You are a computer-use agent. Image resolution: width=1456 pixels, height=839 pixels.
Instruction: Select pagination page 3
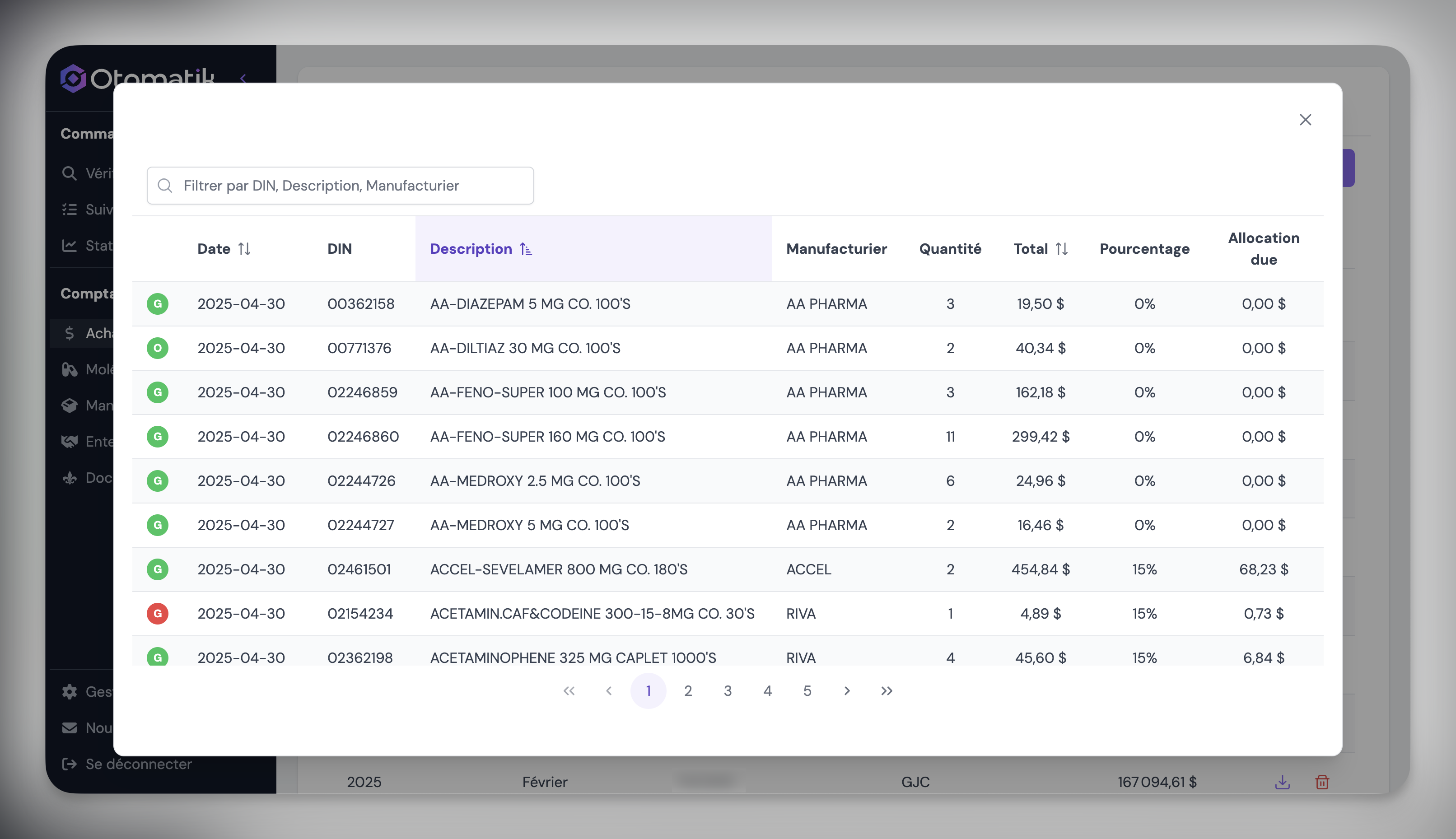pos(727,691)
